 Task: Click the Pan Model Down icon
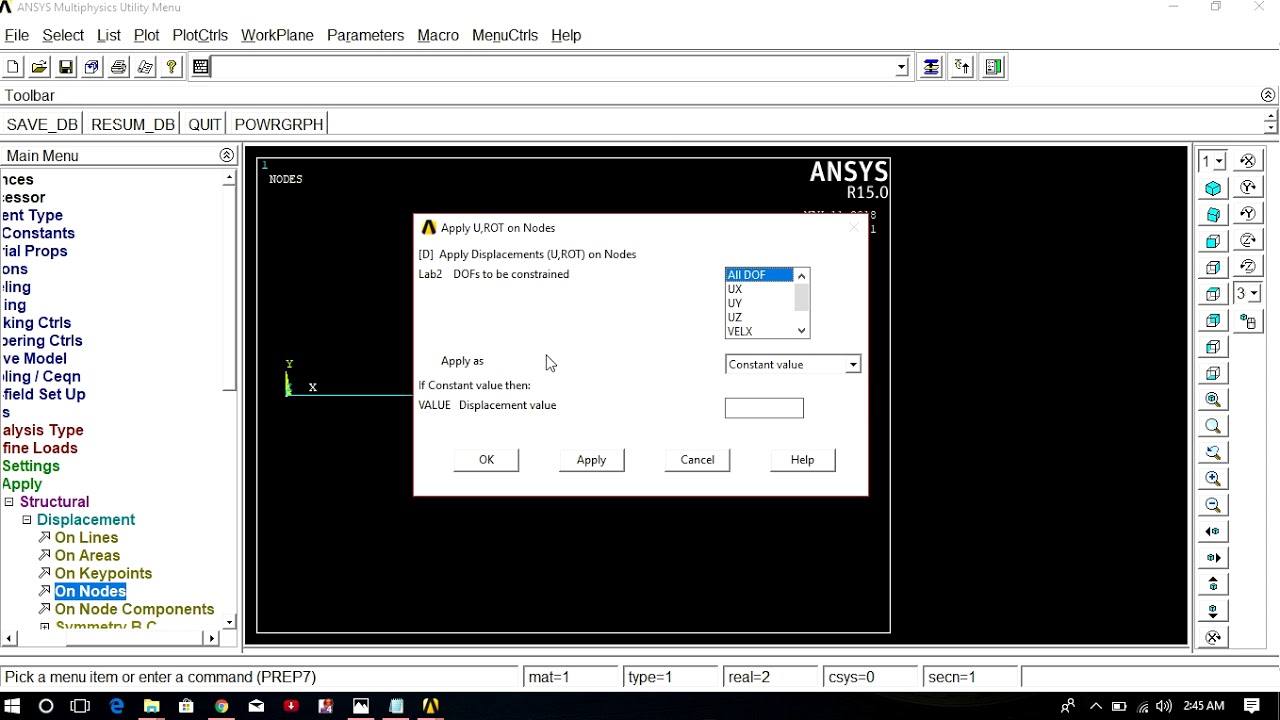(1213, 611)
